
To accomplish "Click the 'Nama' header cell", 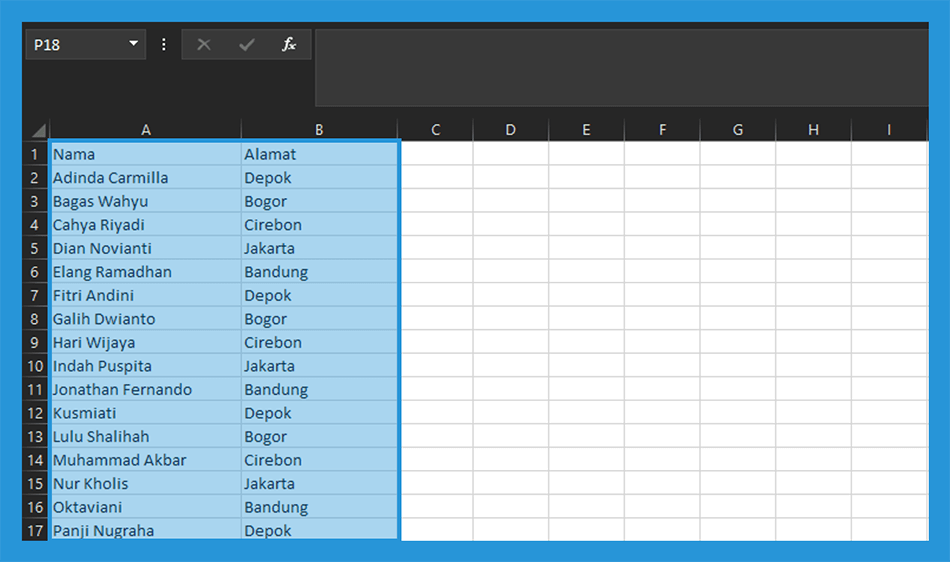I will (x=145, y=154).
